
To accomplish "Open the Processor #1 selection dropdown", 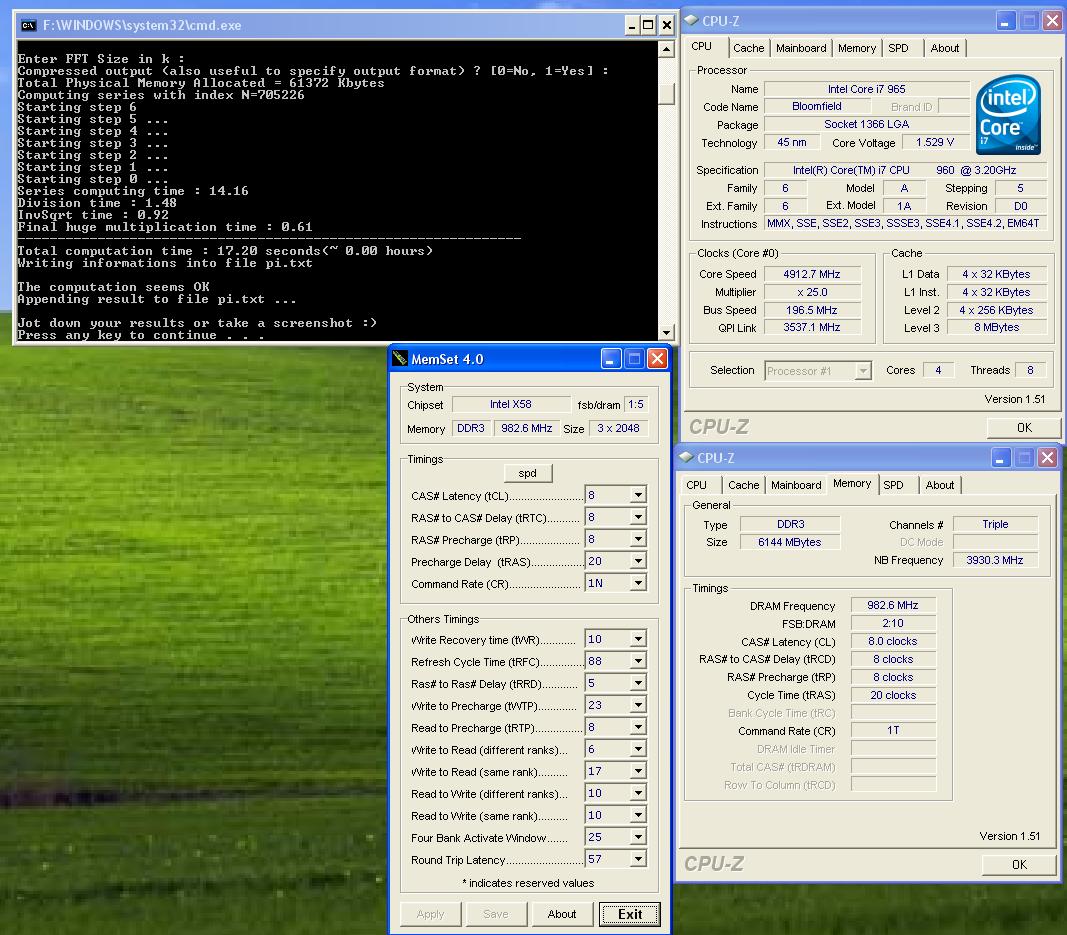I will click(864, 371).
